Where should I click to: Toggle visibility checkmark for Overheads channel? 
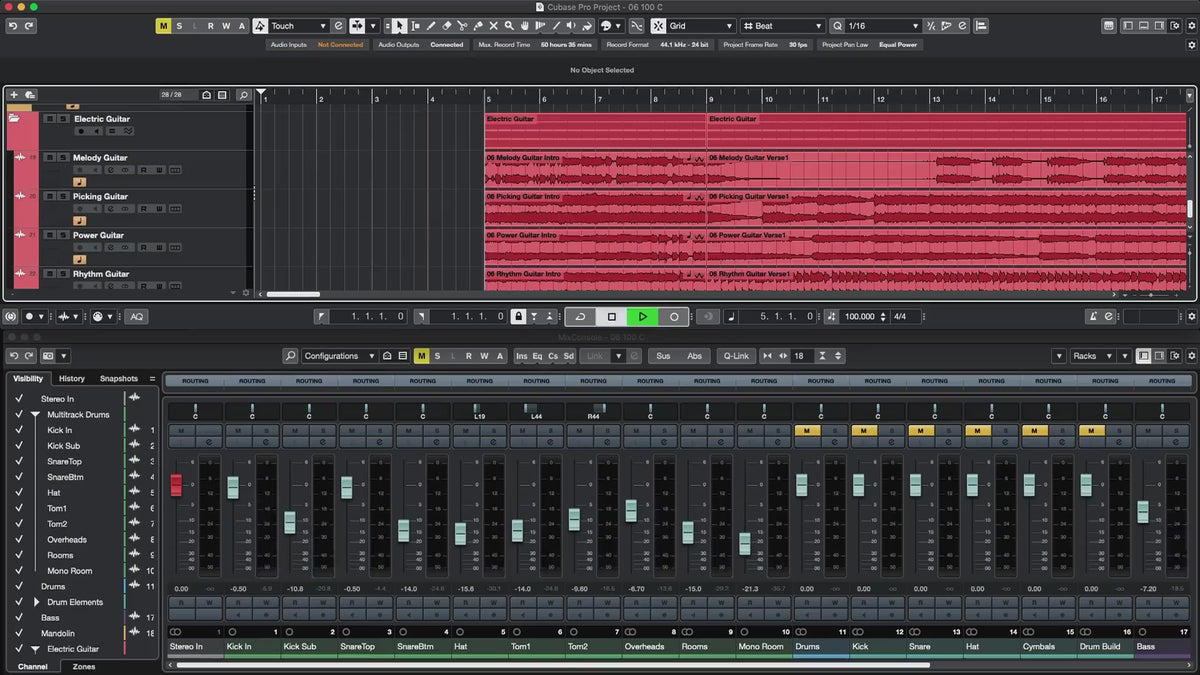click(x=18, y=540)
